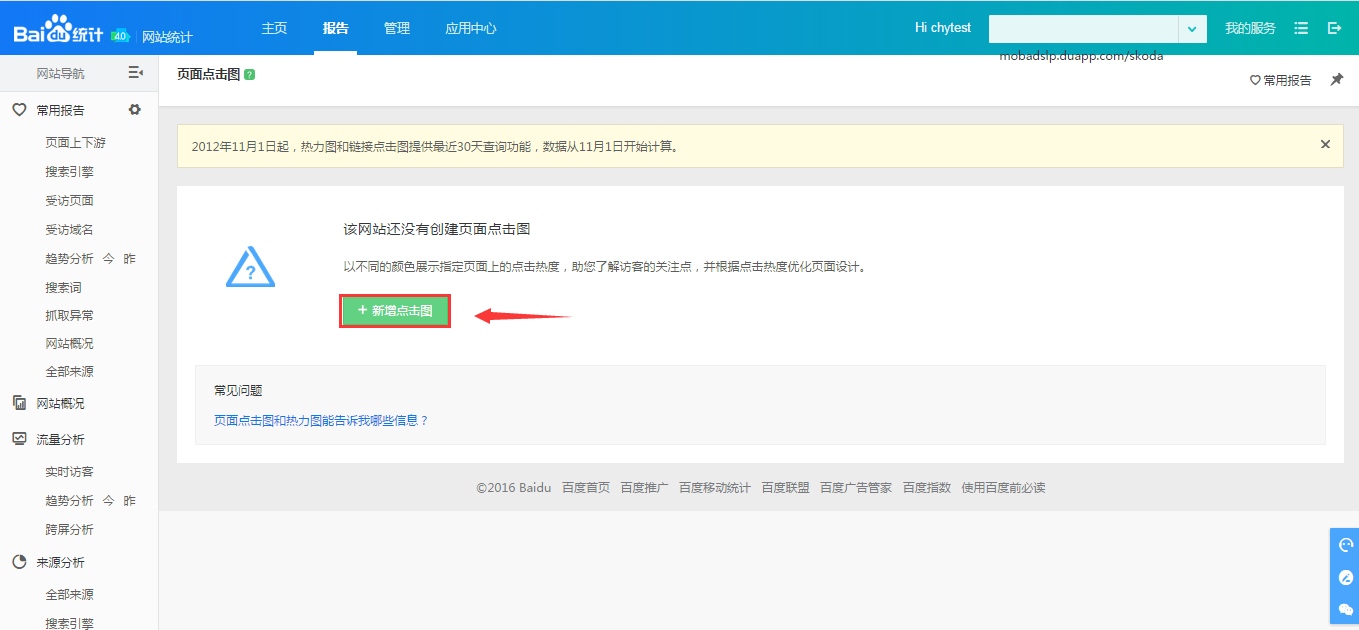This screenshot has width=1359, height=630.
Task: Click the feedback pencil icon on right edge
Action: 1345,577
